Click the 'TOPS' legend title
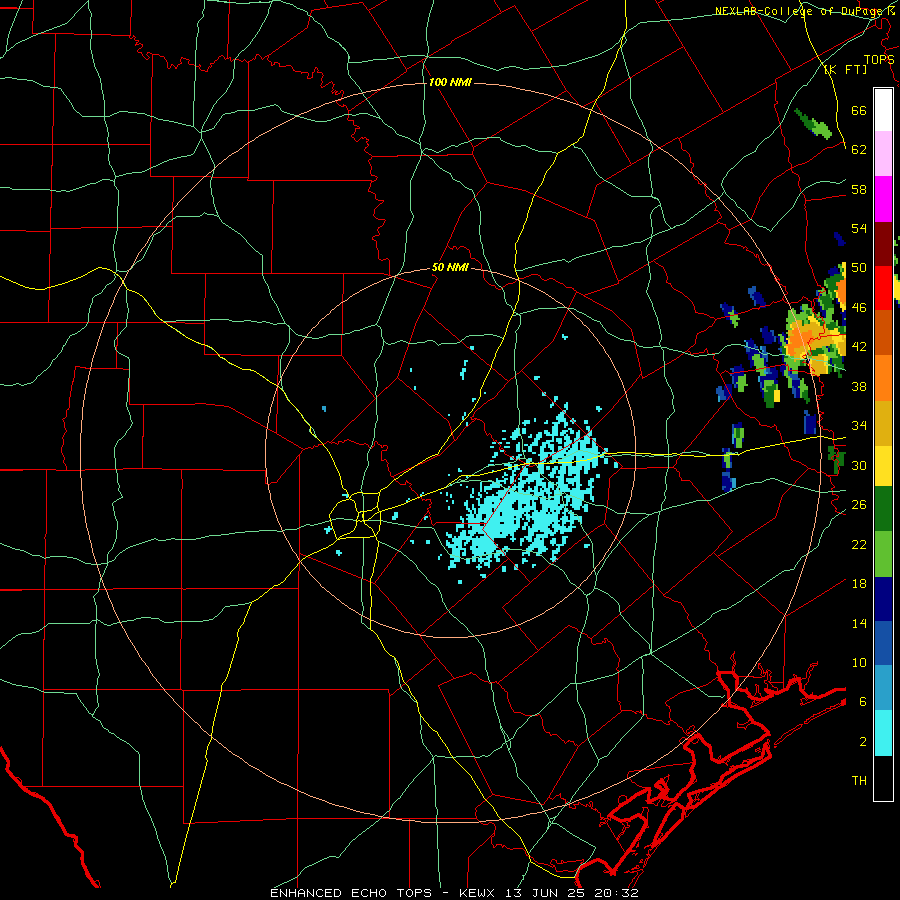The height and width of the screenshot is (900, 900). click(879, 59)
